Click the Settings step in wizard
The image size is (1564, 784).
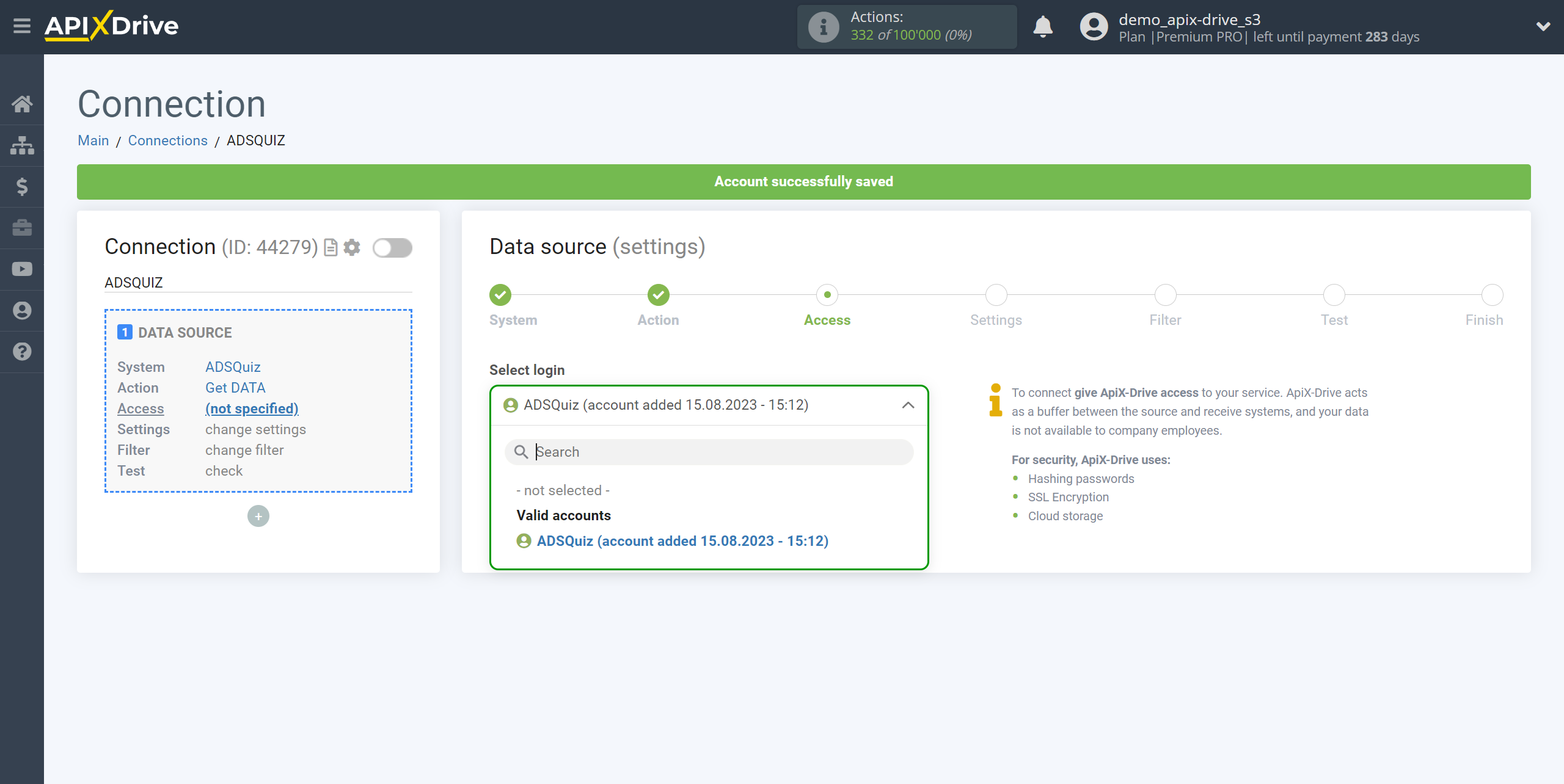tap(995, 294)
